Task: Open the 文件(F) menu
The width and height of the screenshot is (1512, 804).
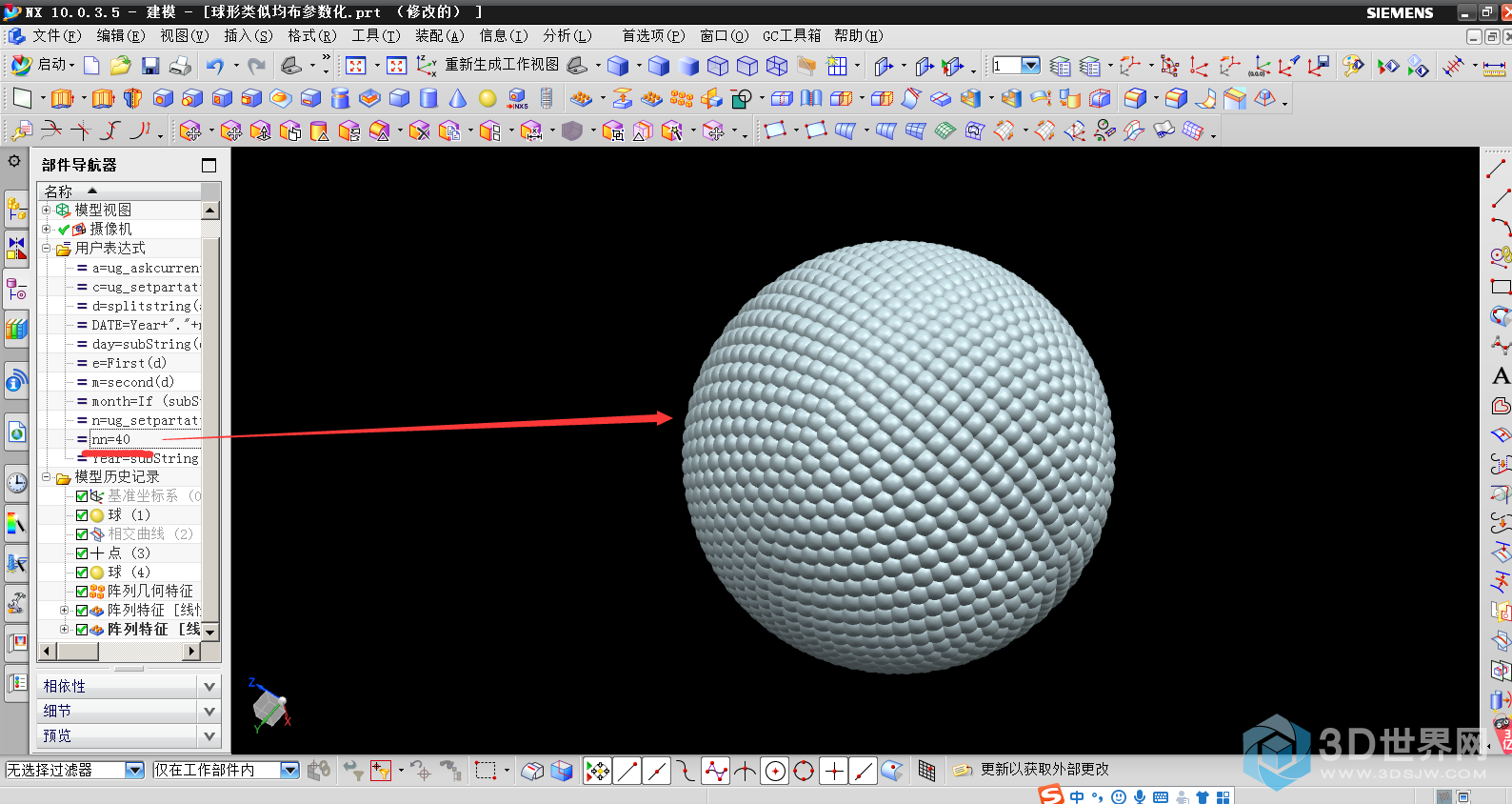Action: coord(56,35)
